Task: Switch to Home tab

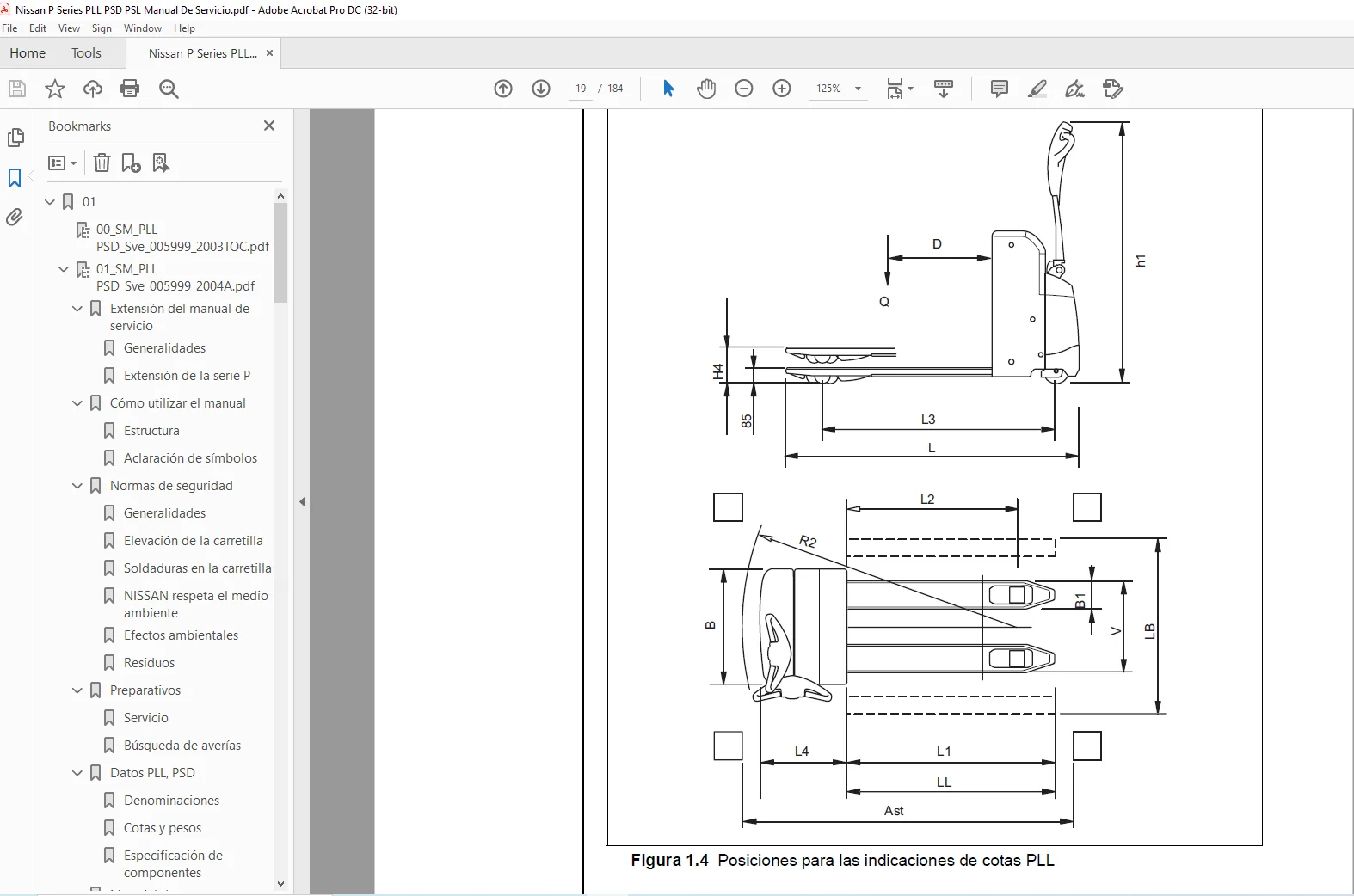Action: (x=28, y=53)
